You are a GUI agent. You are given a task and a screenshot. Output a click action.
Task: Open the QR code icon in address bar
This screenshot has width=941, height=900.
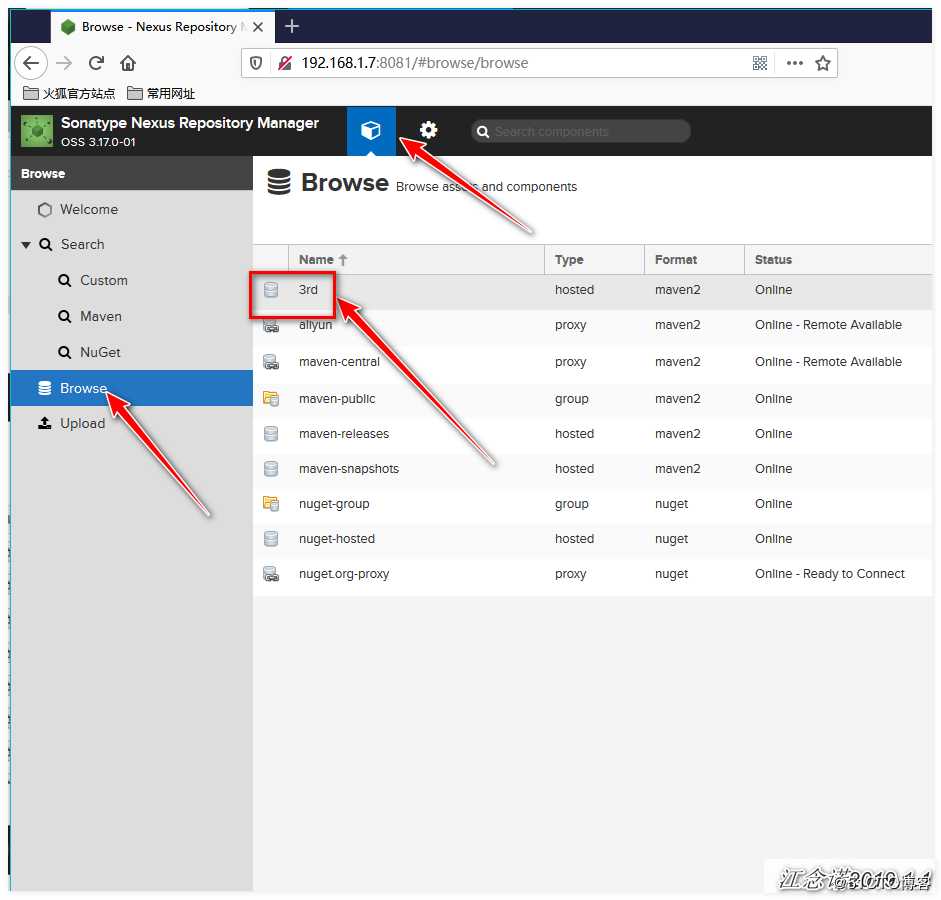coord(760,63)
